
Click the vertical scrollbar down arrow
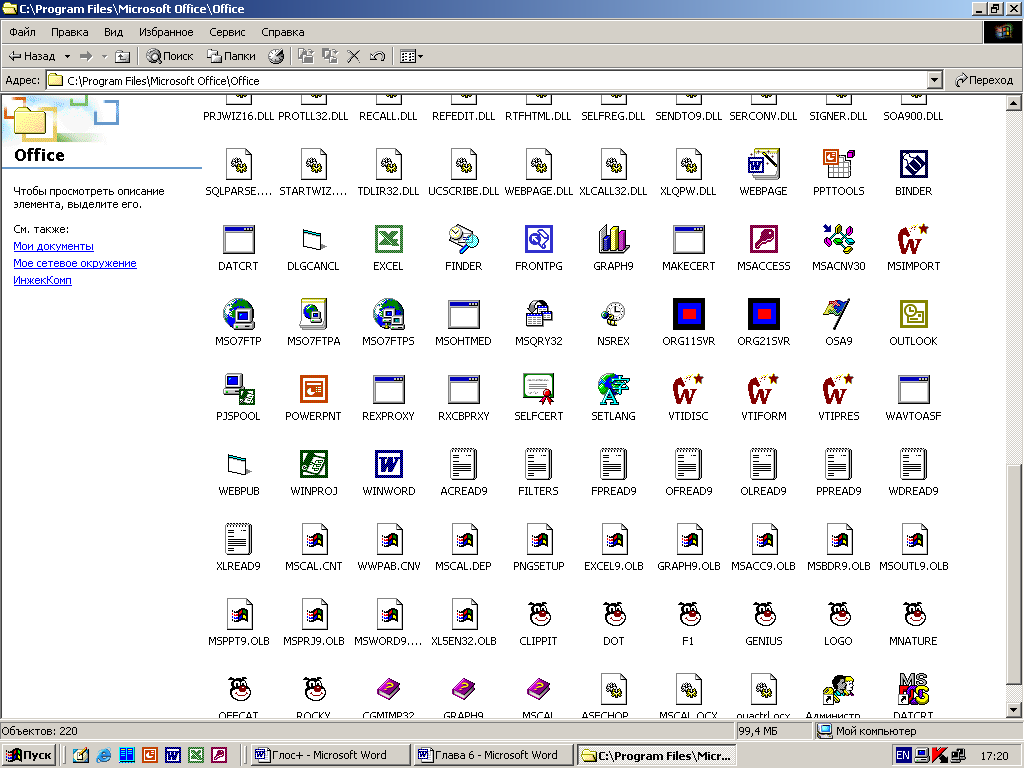pyautogui.click(x=1014, y=710)
